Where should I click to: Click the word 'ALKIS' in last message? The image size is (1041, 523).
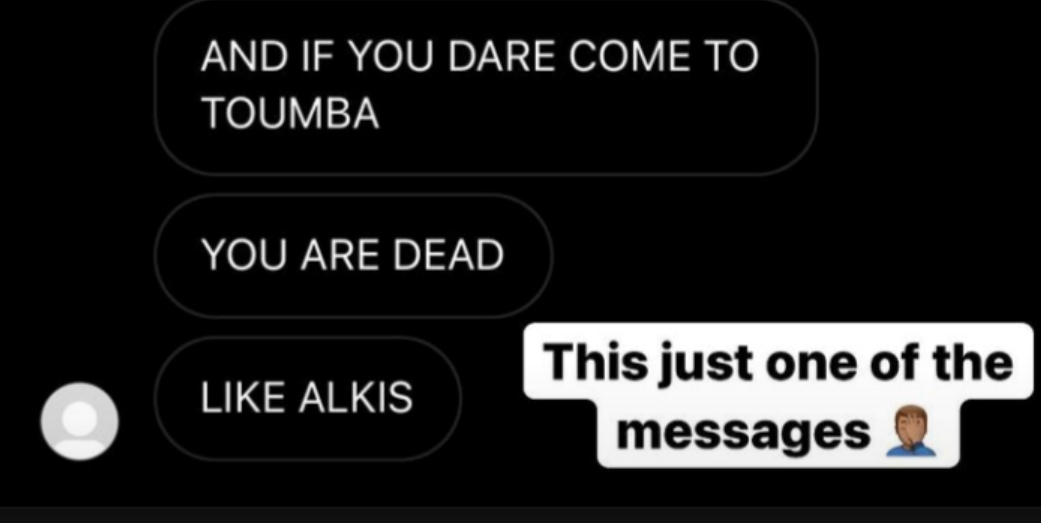(x=356, y=398)
